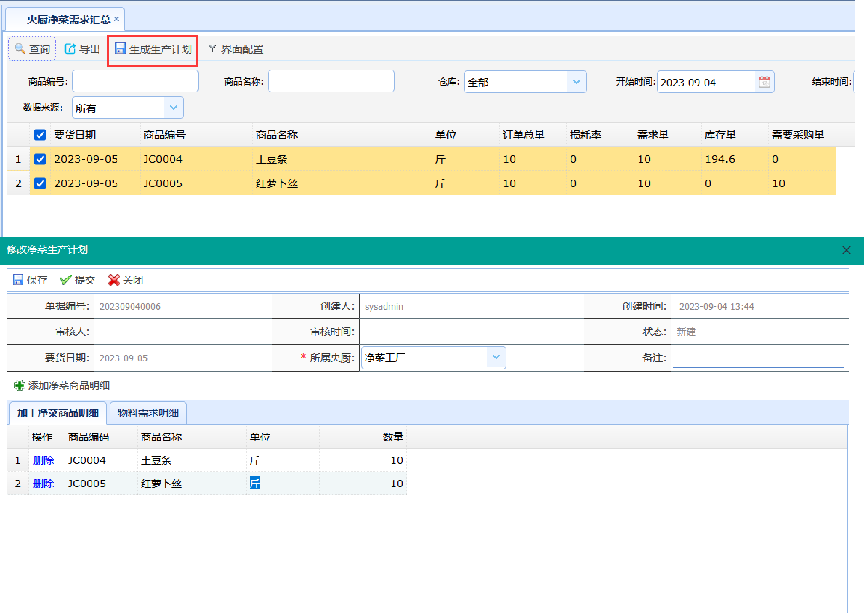Click the 状态 value 新建

686,332
